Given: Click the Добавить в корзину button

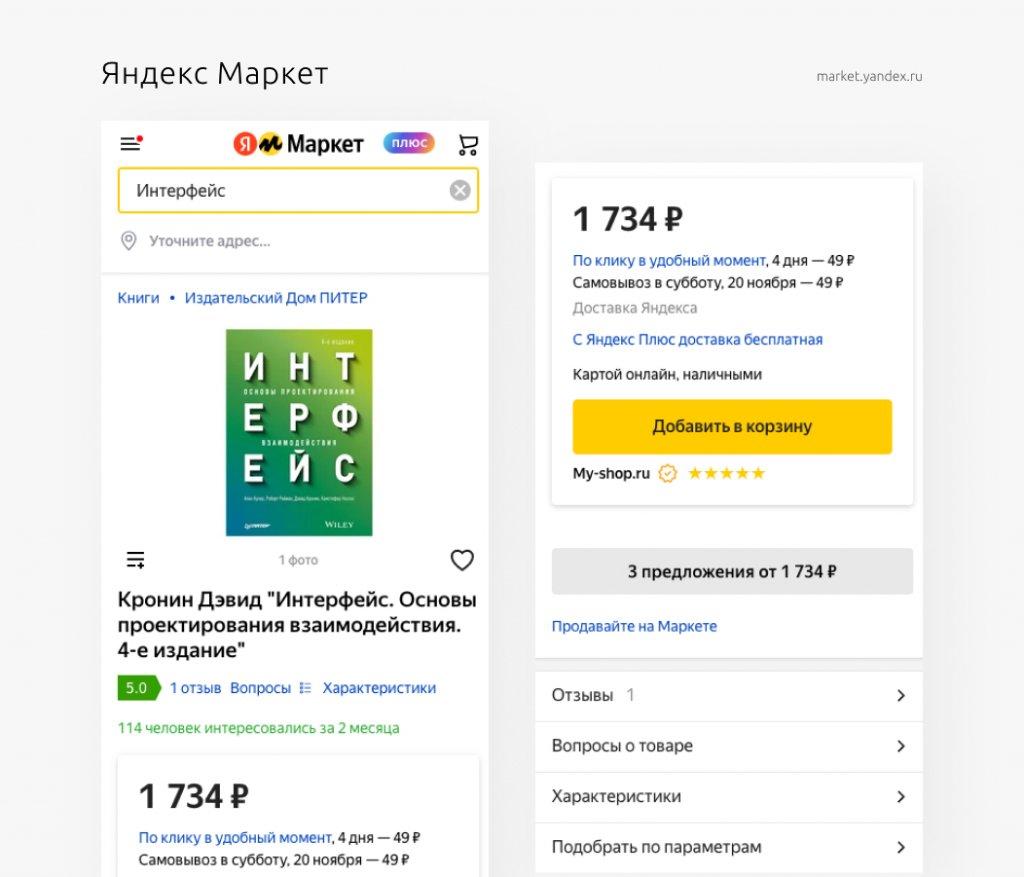Looking at the screenshot, I should pyautogui.click(x=732, y=426).
